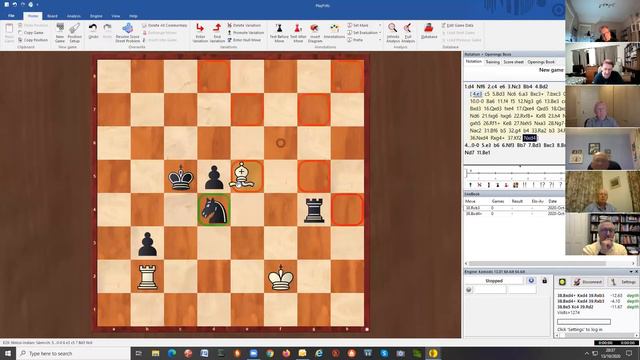The height and width of the screenshot is (360, 640).
Task: Open the Board ribbon tab
Action: 52,16
